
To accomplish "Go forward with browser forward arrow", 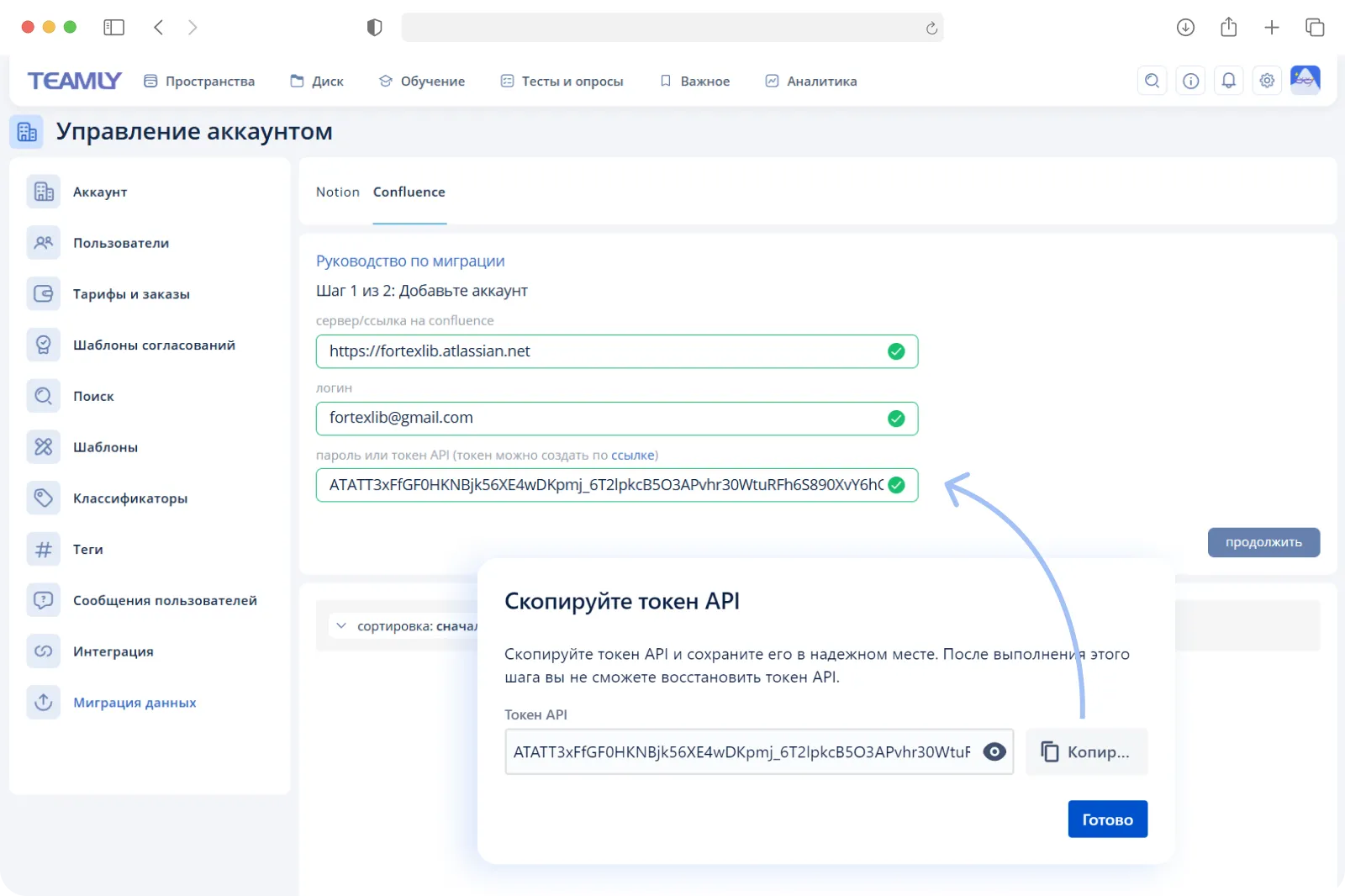I will [193, 28].
